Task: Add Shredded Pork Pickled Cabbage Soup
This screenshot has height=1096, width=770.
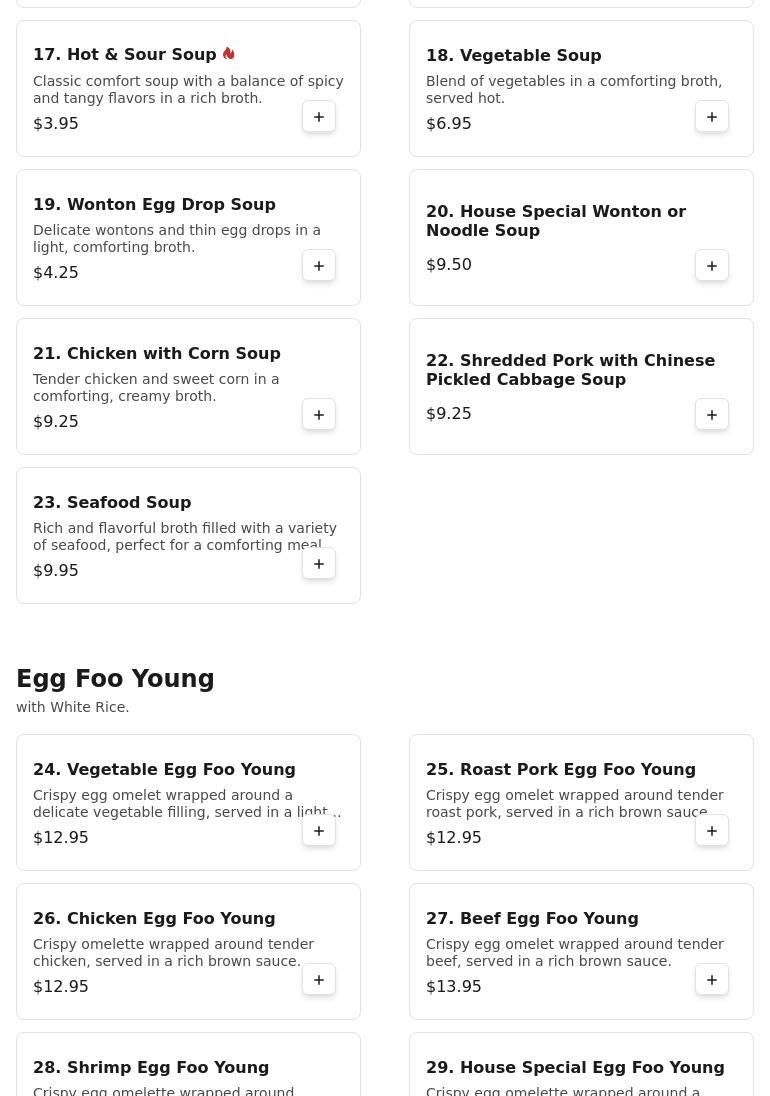Action: click(711, 414)
